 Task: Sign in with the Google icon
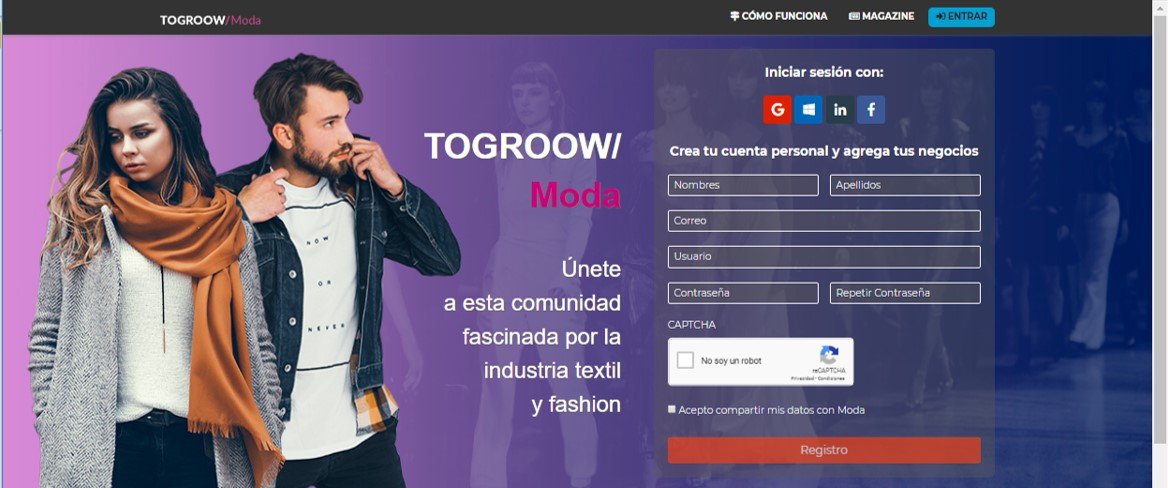click(777, 110)
